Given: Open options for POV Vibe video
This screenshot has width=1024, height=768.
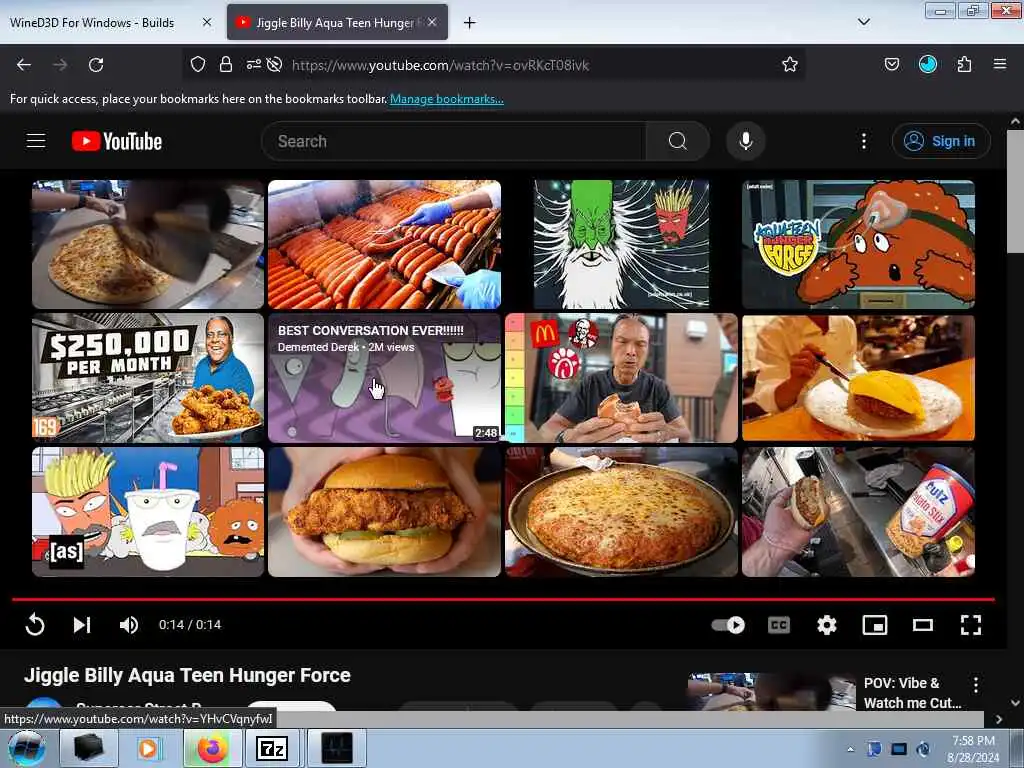Looking at the screenshot, I should 975,684.
